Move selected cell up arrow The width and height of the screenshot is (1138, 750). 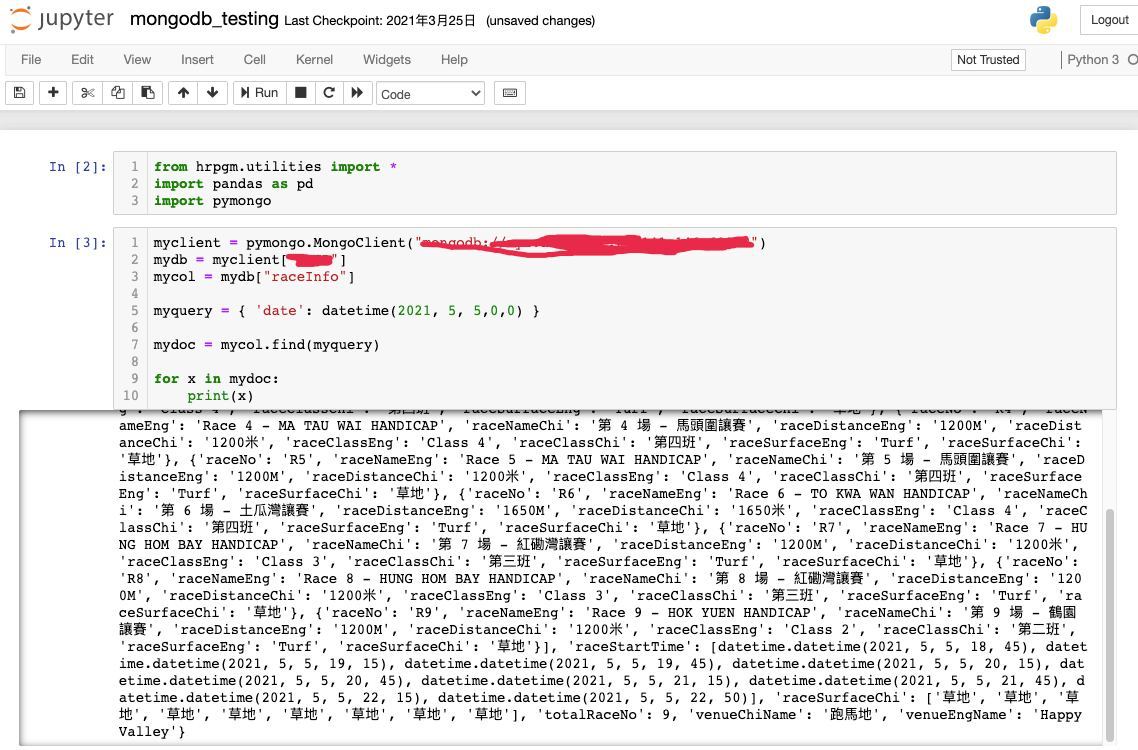183,93
